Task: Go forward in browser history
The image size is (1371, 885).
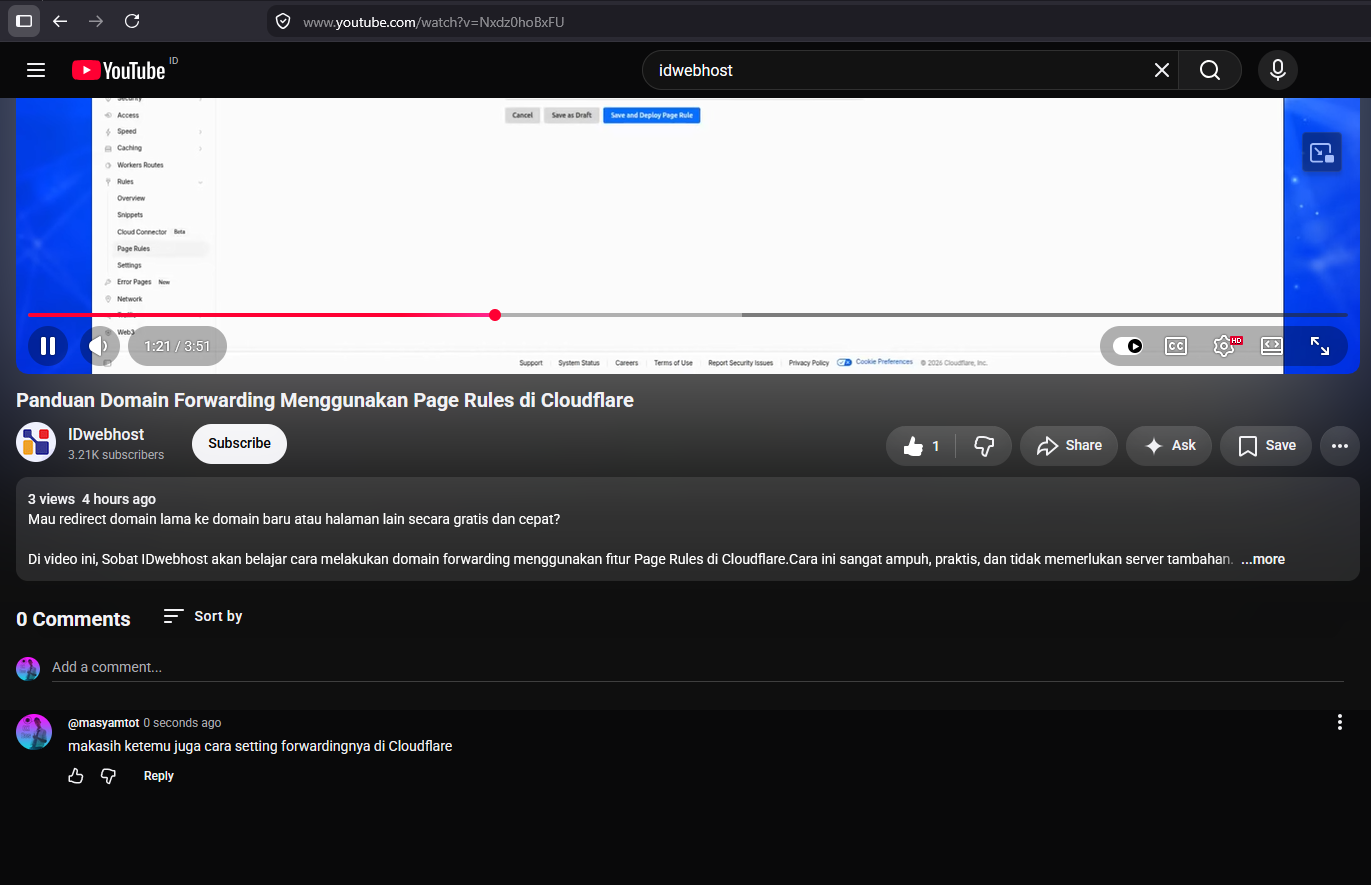Action: [x=96, y=21]
